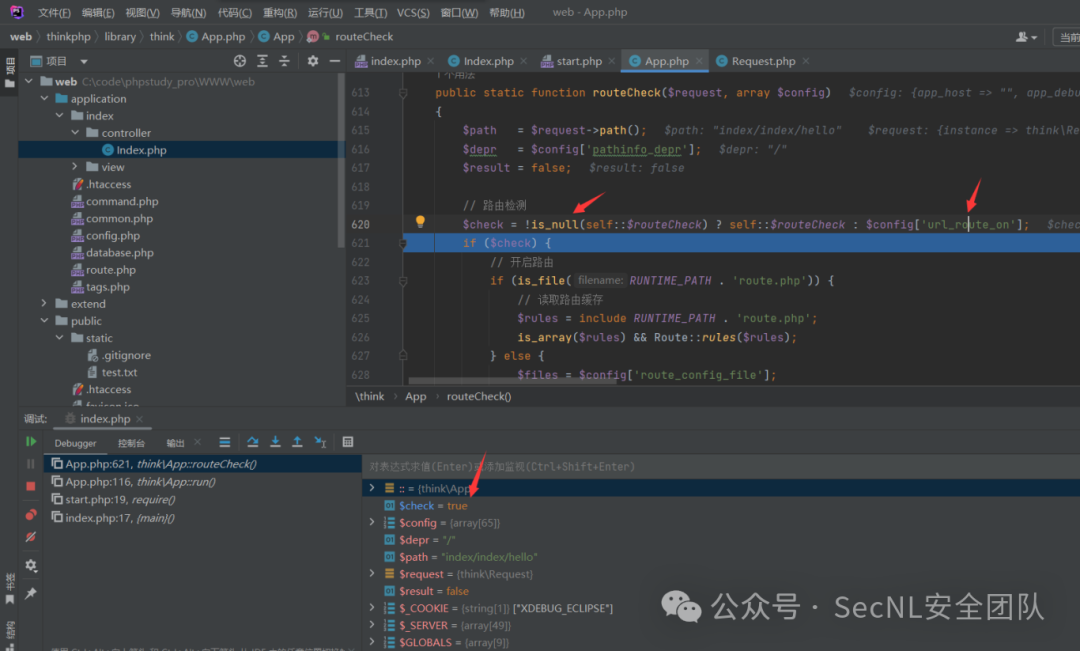Open the Bookmarks side tool window
Screen dimensions: 1080x651
[x=10, y=590]
